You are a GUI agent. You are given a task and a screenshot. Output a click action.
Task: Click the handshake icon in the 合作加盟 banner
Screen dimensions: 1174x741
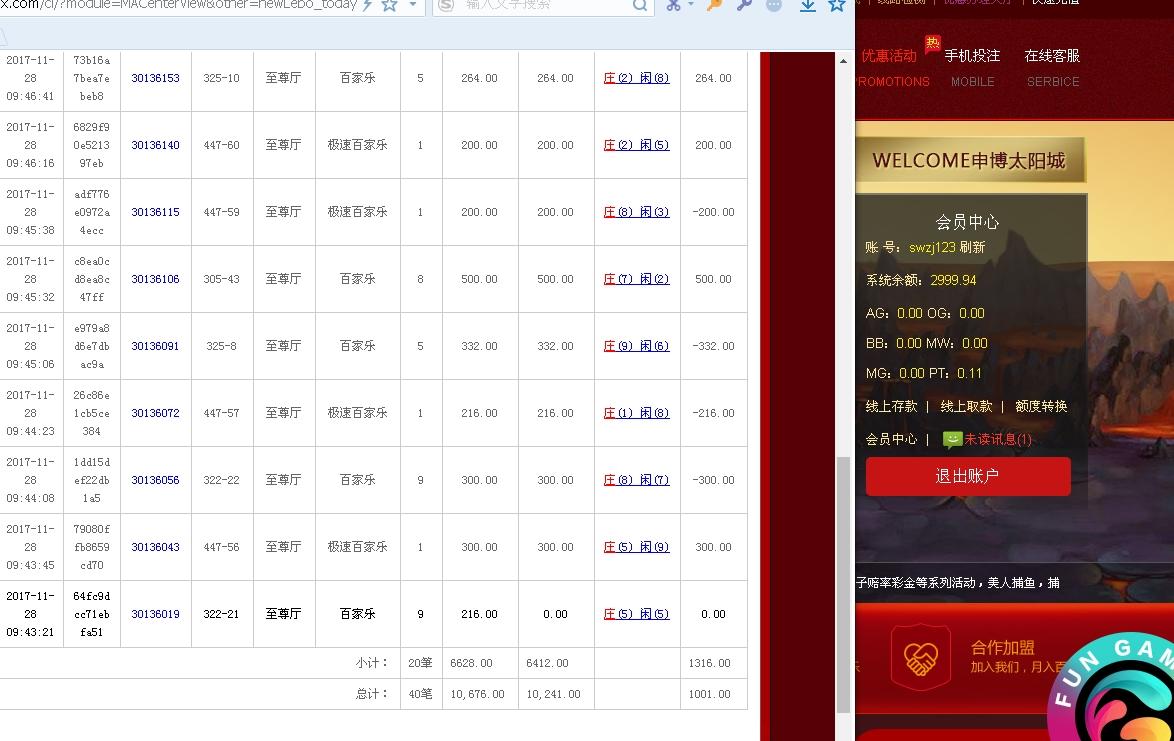(x=920, y=658)
